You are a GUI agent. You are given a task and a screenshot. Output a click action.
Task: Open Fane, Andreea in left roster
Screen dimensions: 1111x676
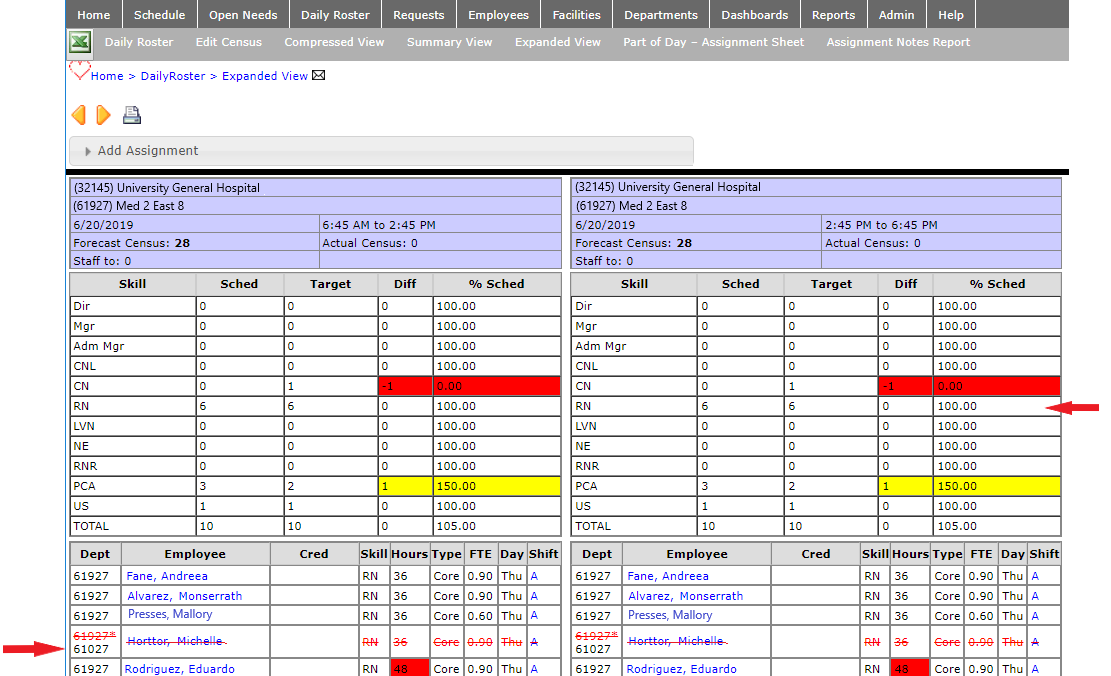click(x=167, y=576)
